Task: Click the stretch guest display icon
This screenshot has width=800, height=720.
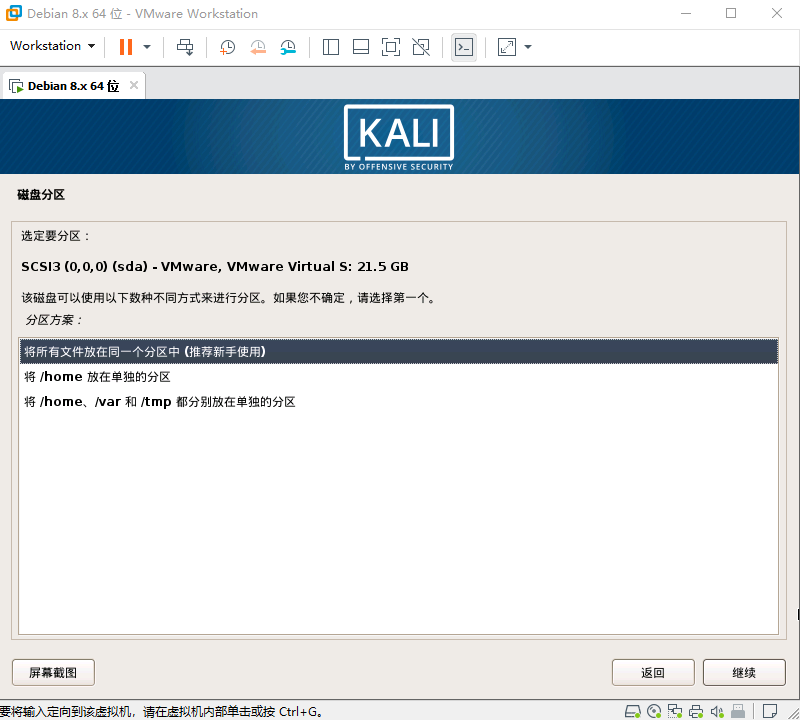Action: (x=507, y=47)
